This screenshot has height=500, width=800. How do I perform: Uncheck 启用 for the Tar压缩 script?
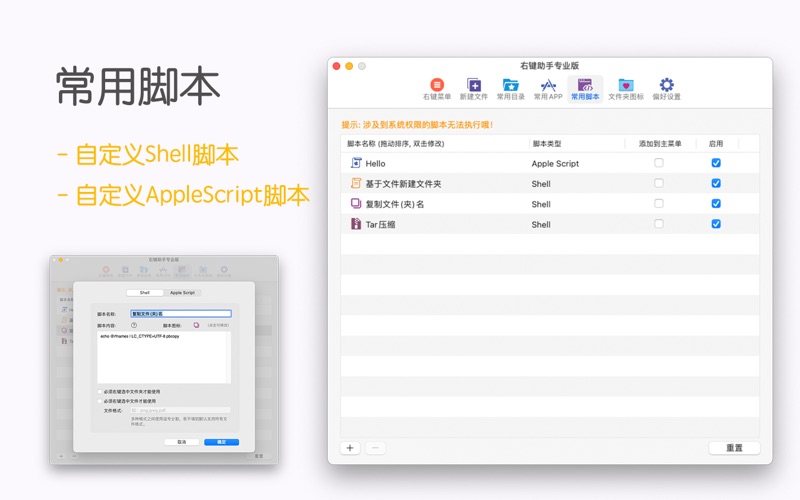tap(716, 224)
